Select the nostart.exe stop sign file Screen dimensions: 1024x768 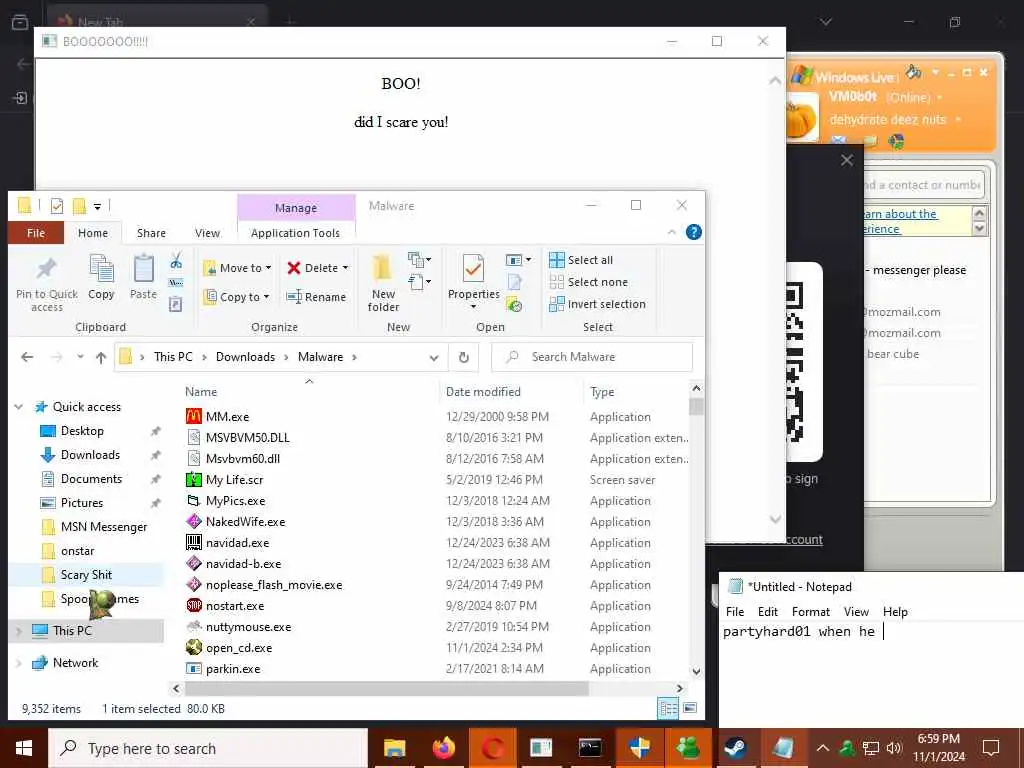(x=193, y=605)
